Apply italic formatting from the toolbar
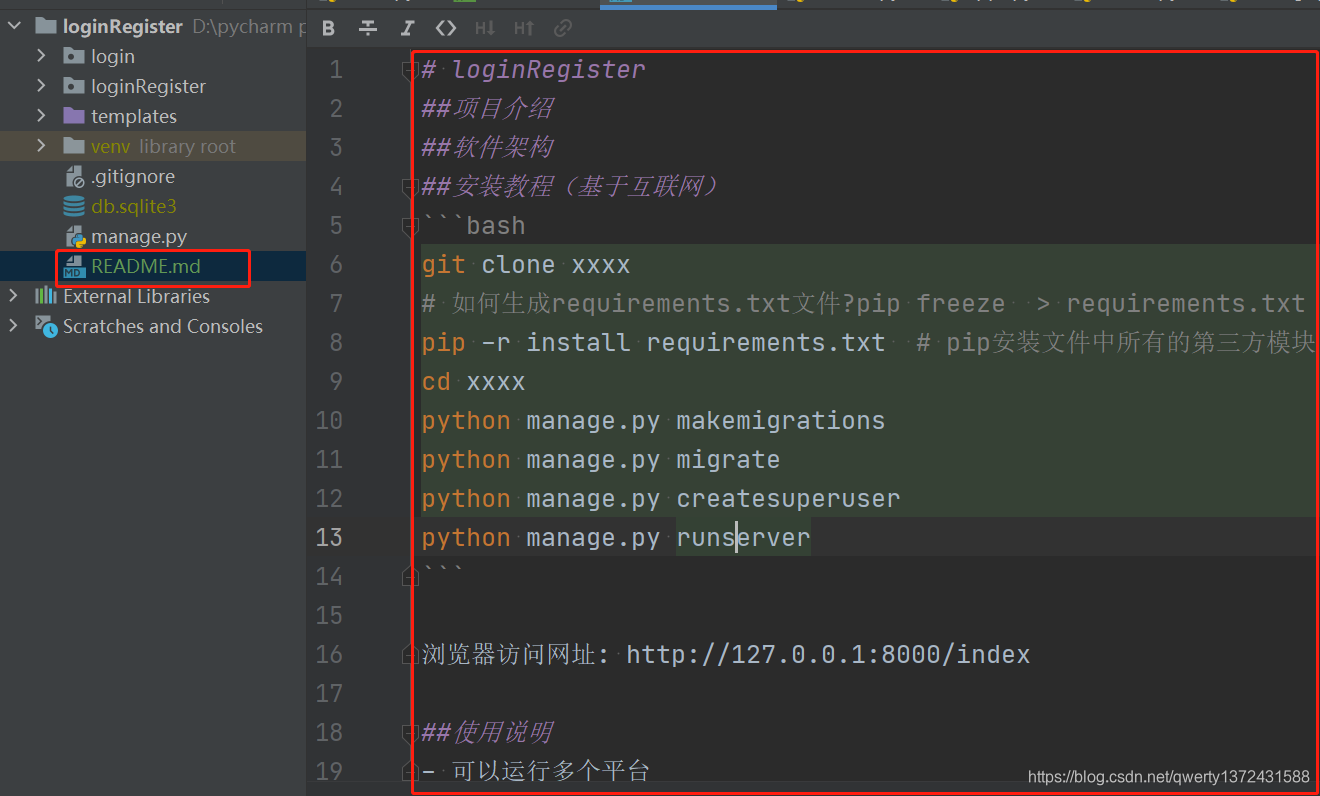The height and width of the screenshot is (796, 1320). tap(407, 28)
